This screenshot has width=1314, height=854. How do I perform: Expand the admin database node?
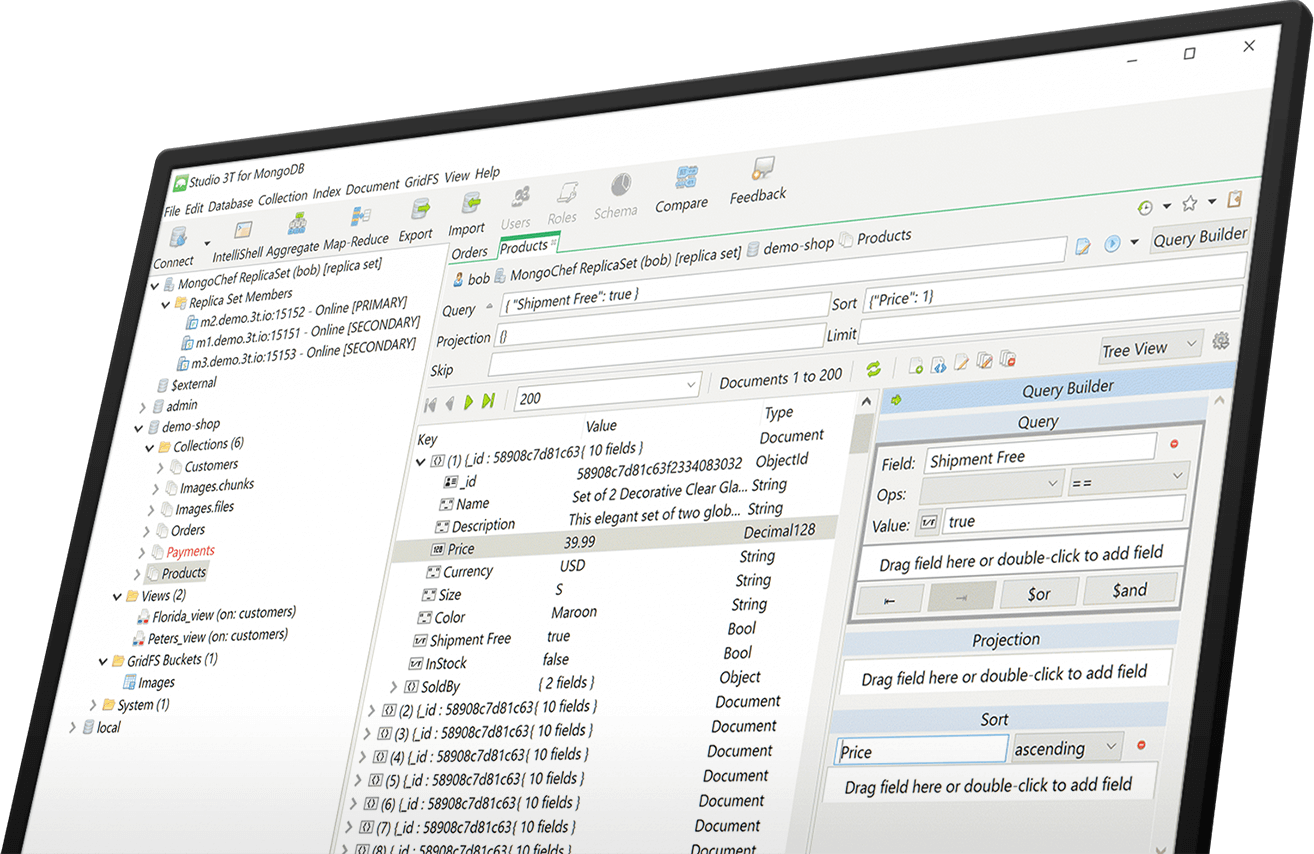tap(143, 407)
